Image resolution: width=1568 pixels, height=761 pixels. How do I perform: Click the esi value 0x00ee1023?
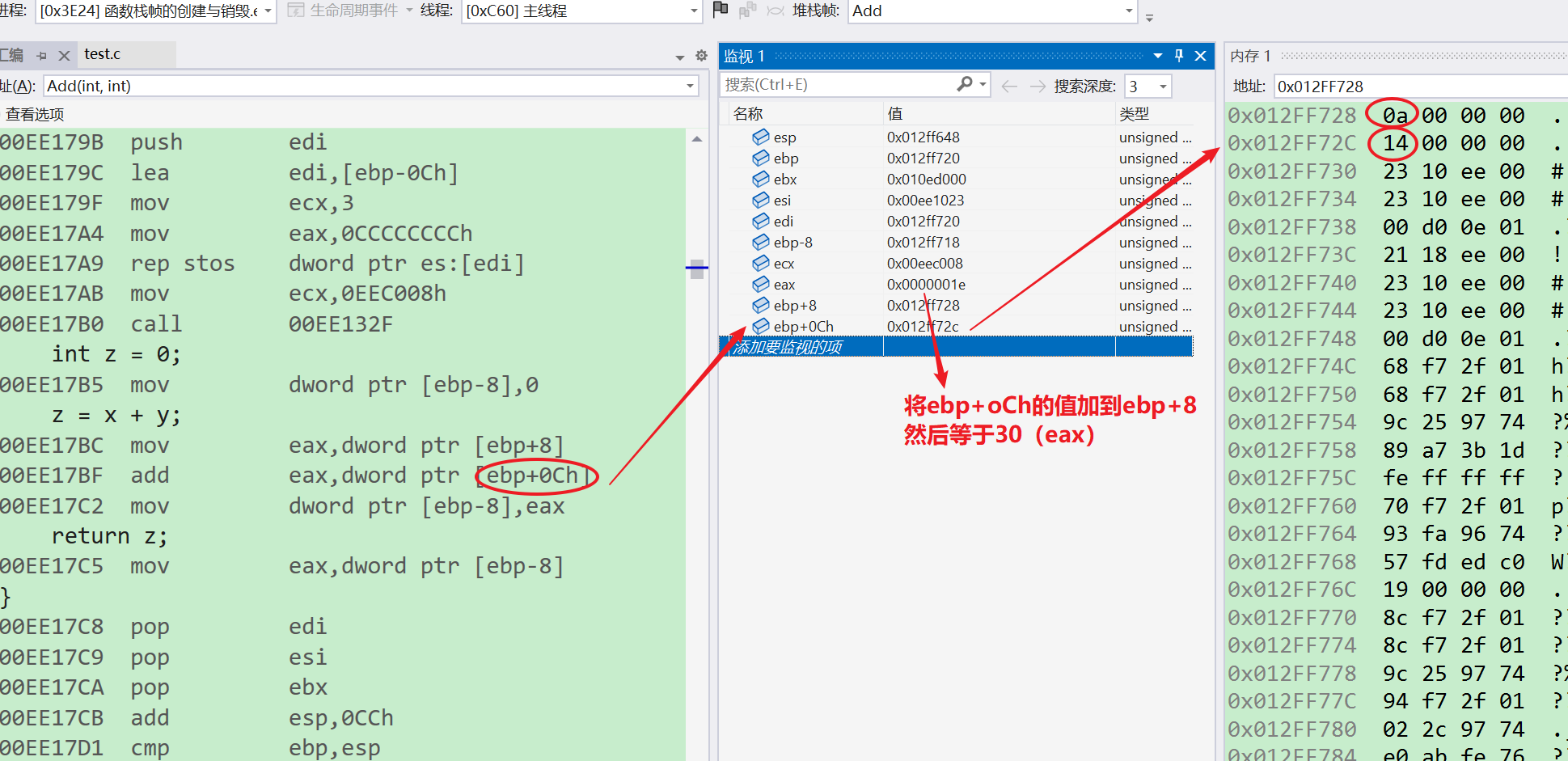pyautogui.click(x=925, y=201)
